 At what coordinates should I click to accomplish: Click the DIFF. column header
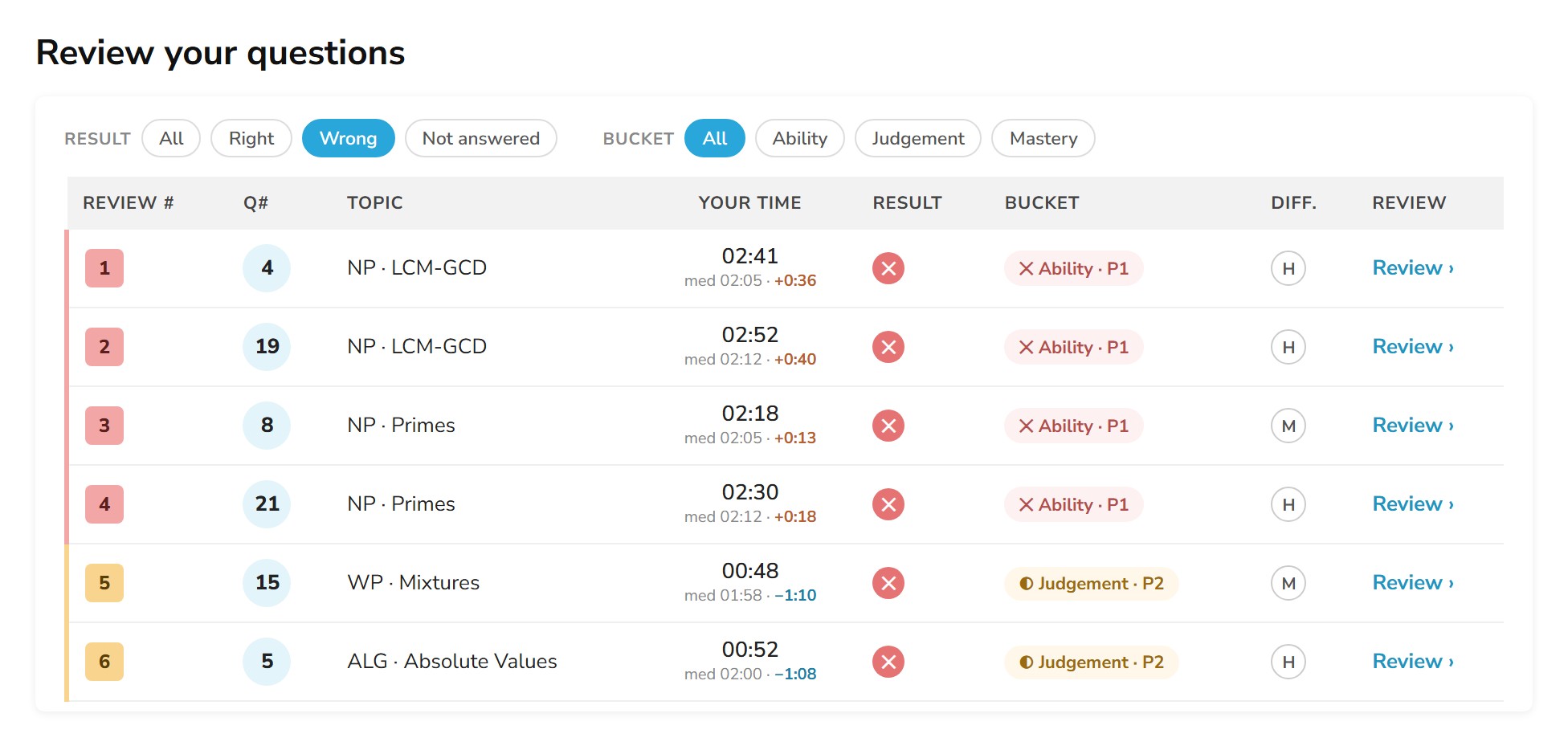coord(1293,203)
